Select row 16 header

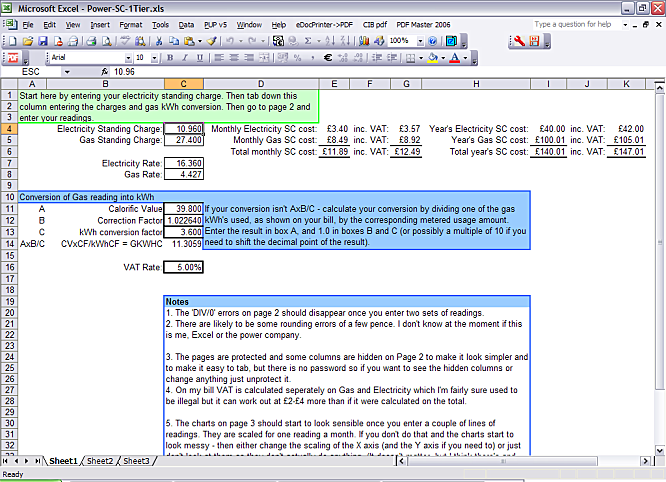[9, 267]
